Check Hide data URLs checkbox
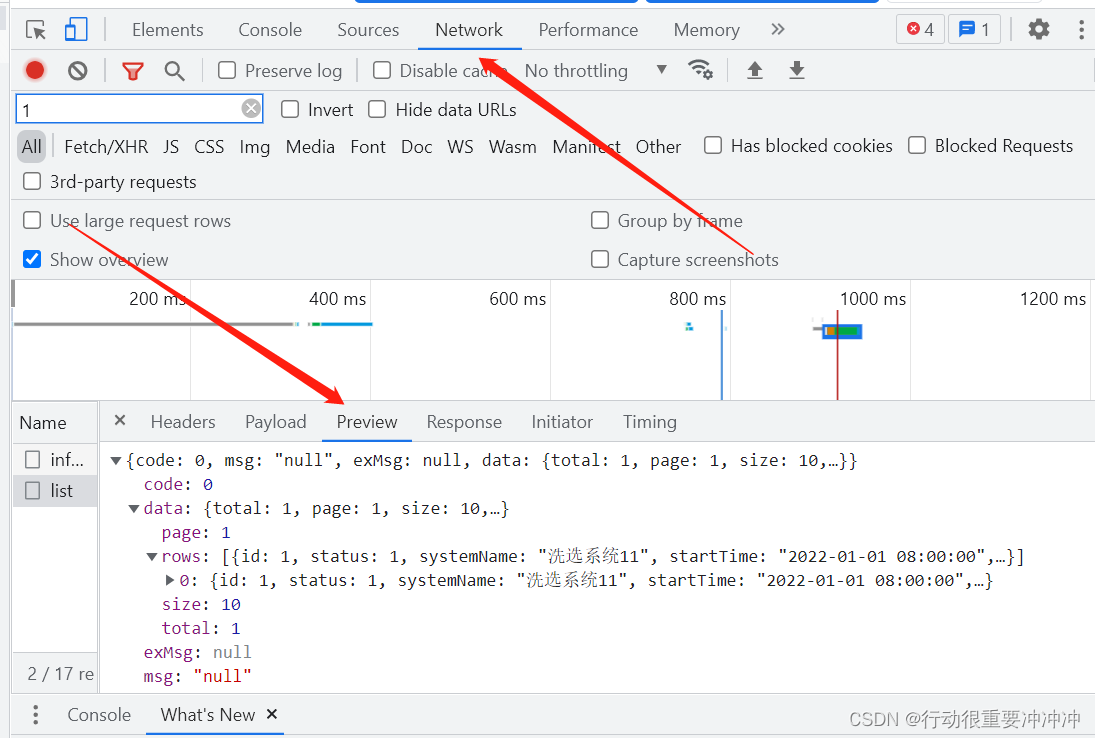Screen dimensions: 1095x738 coord(377,110)
